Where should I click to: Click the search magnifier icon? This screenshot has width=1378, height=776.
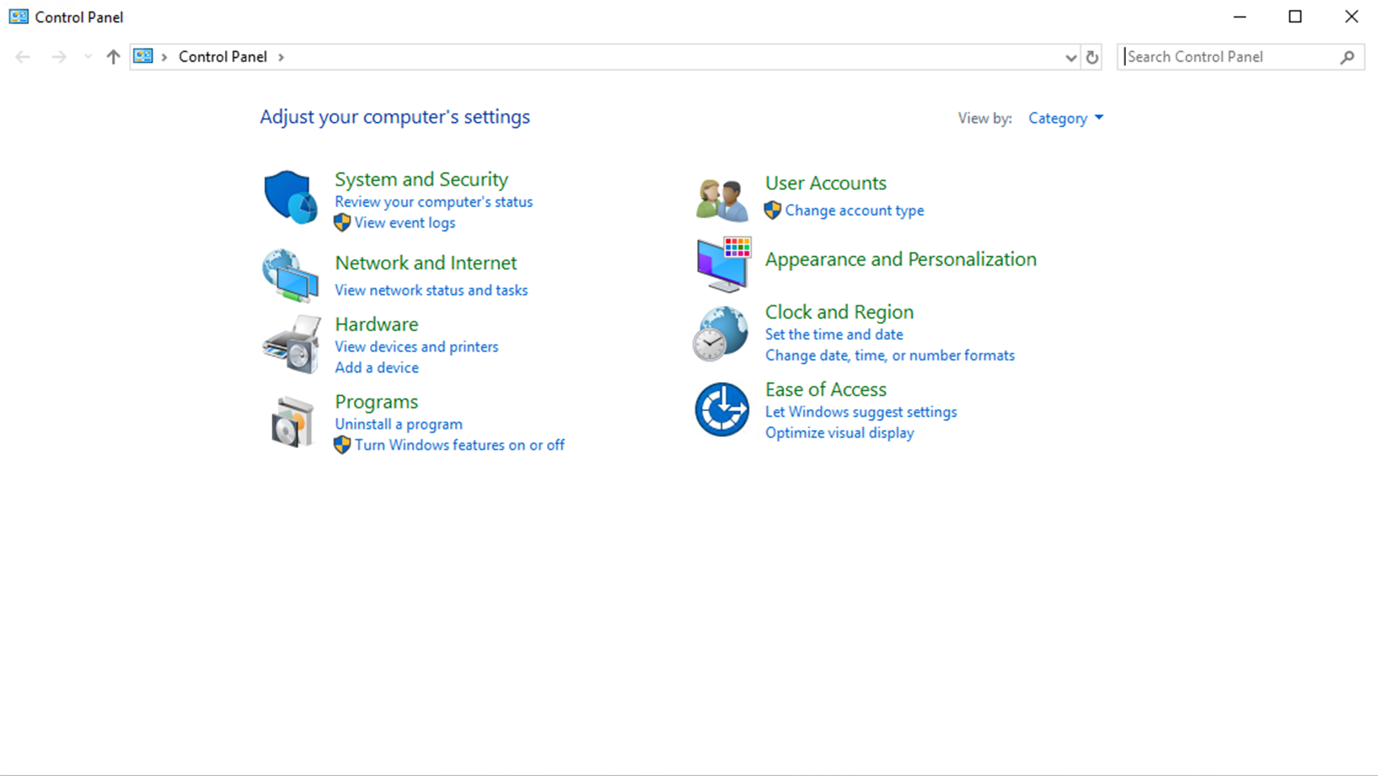click(1347, 56)
